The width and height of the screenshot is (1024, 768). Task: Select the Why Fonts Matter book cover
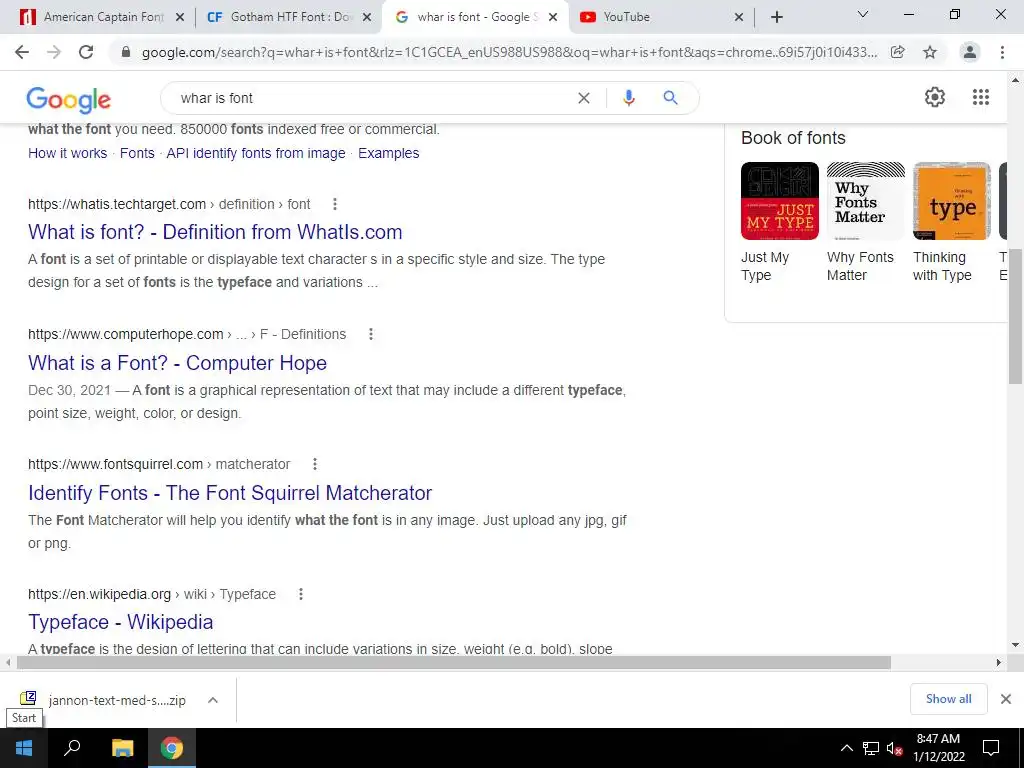[x=865, y=201]
